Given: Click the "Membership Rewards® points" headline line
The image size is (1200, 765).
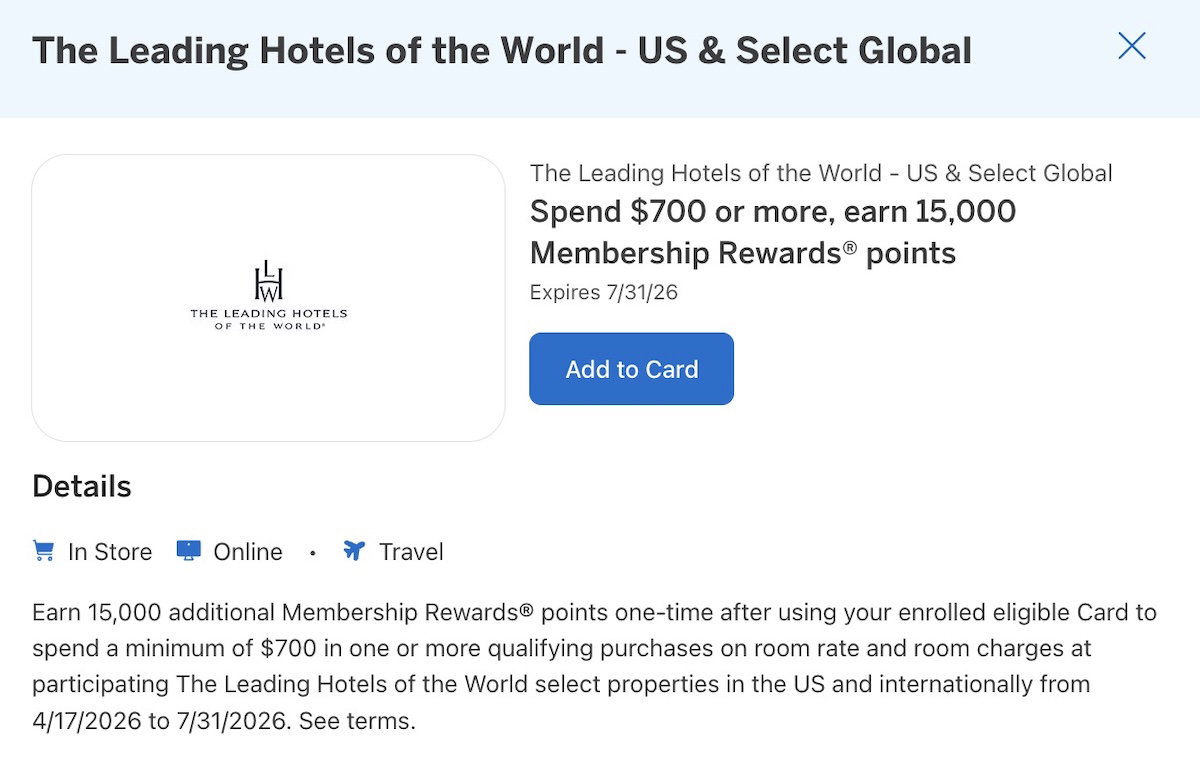Looking at the screenshot, I should [742, 254].
